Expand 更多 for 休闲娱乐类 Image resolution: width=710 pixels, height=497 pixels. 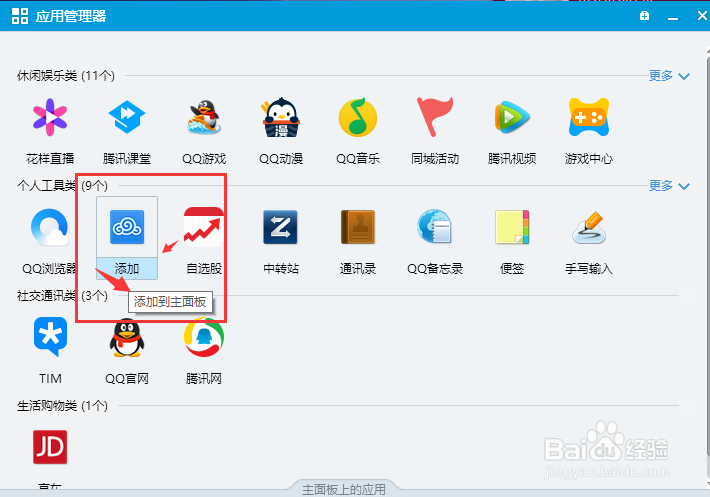point(669,76)
